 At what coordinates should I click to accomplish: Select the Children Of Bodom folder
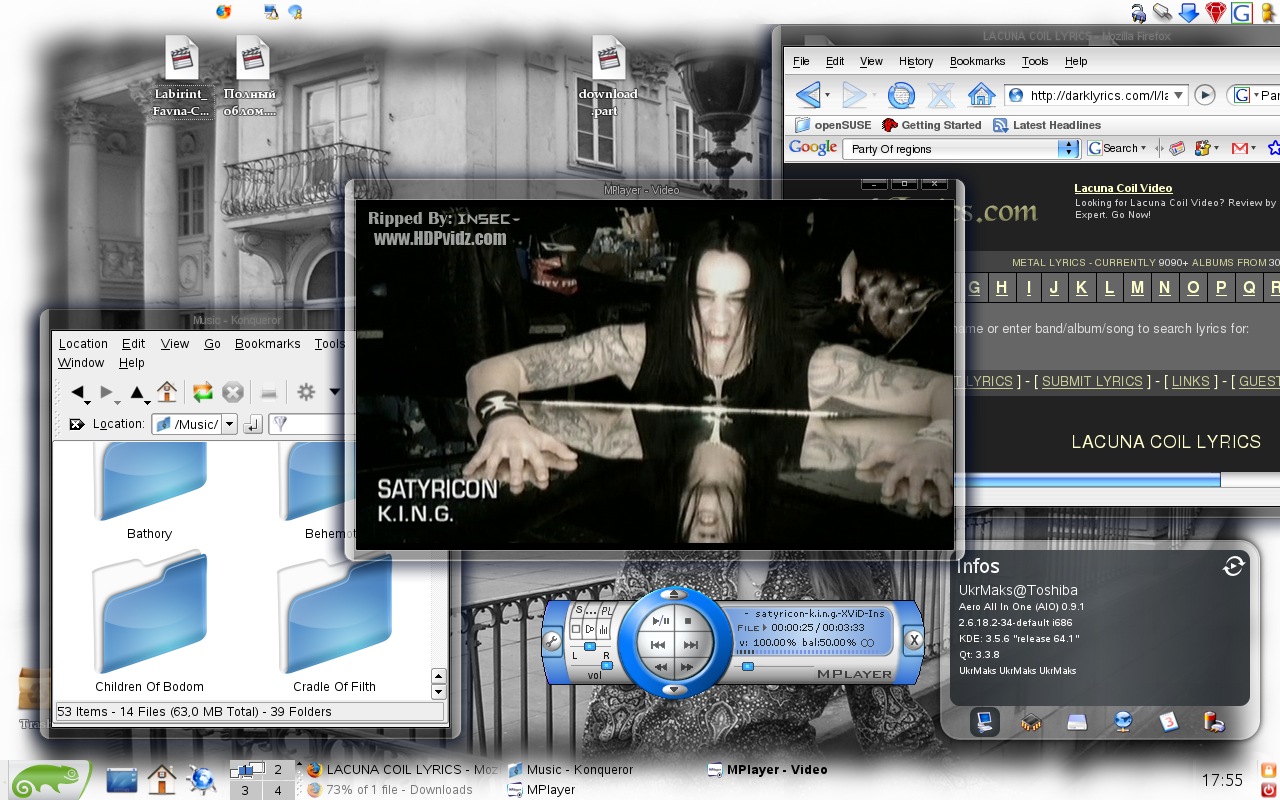tap(149, 623)
